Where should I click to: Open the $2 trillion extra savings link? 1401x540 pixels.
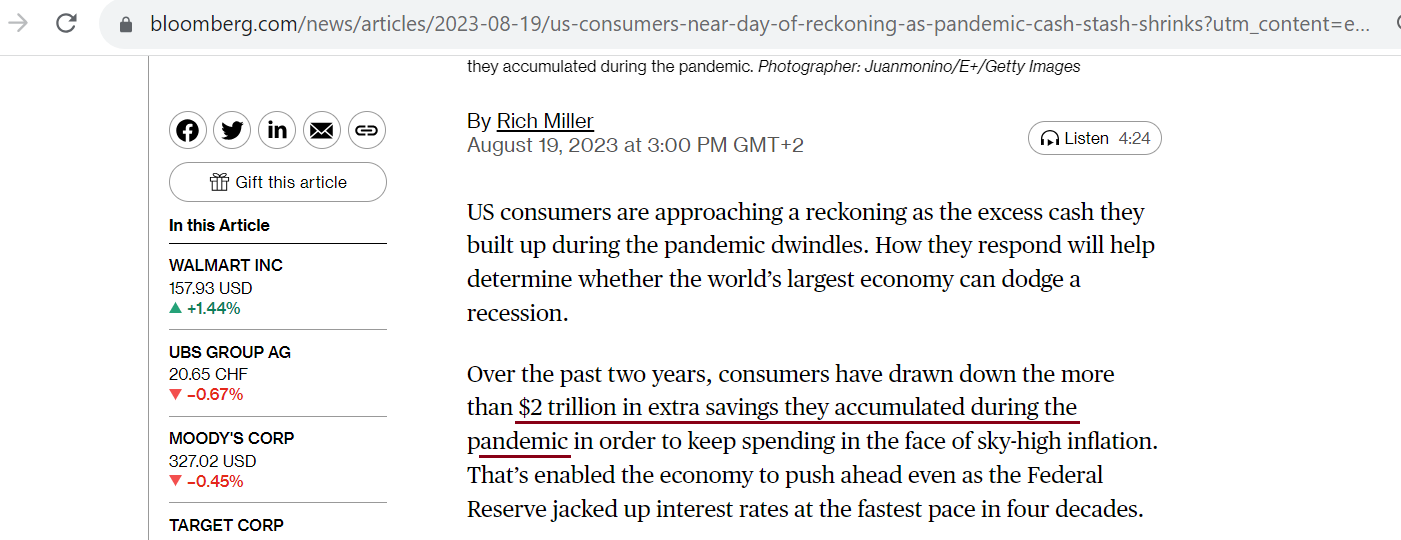[797, 407]
